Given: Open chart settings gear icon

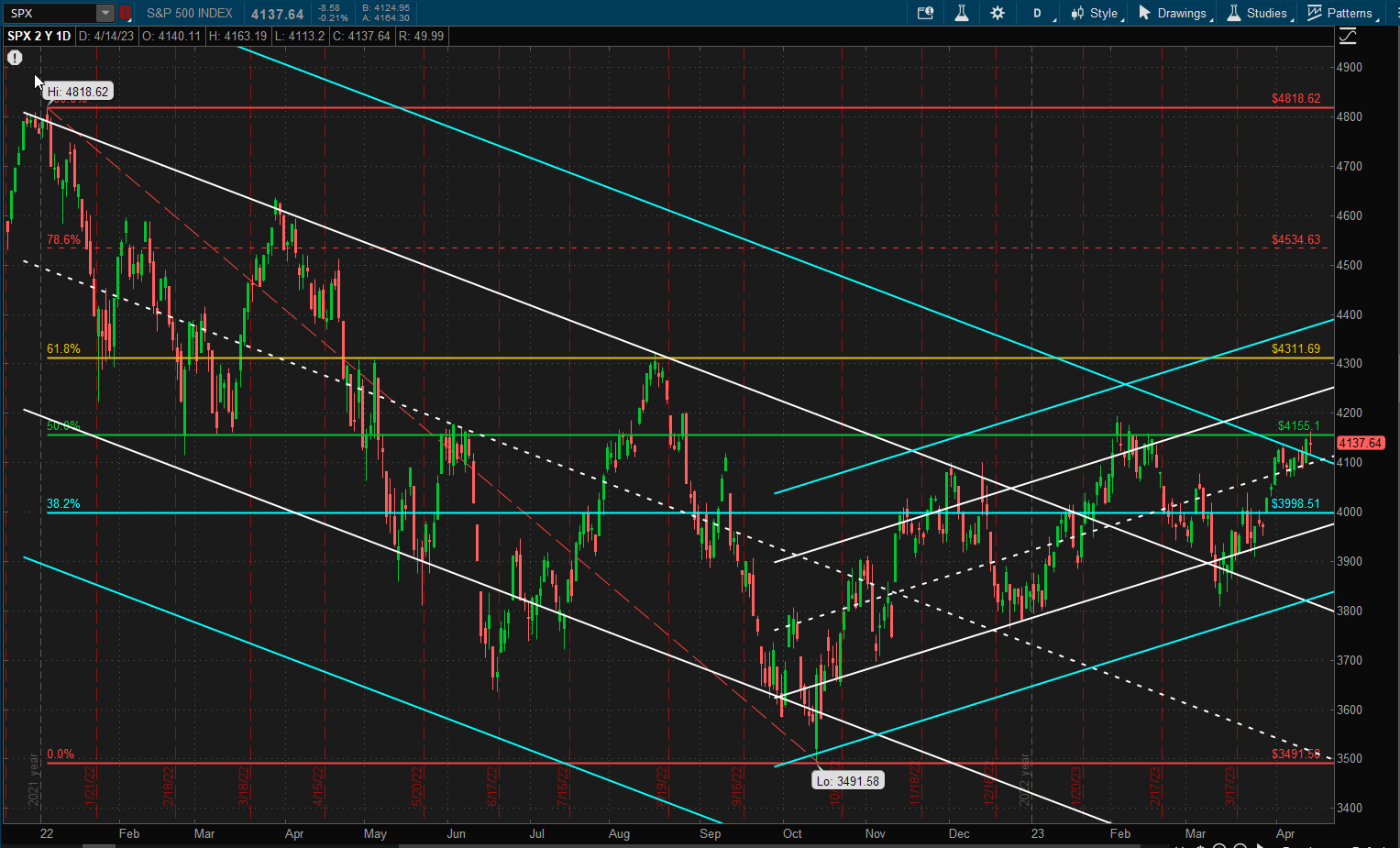Looking at the screenshot, I should coord(998,13).
